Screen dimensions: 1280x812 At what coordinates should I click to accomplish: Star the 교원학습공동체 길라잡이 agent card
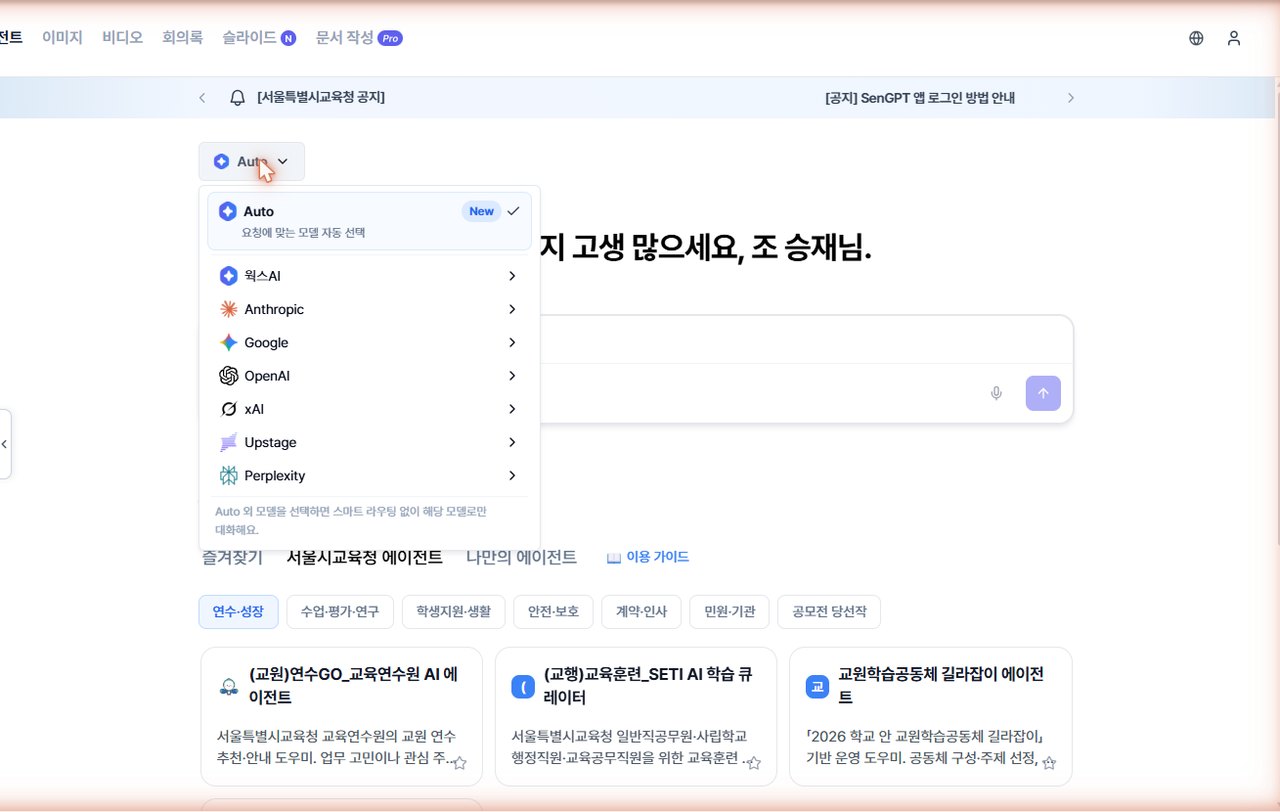coord(1049,763)
